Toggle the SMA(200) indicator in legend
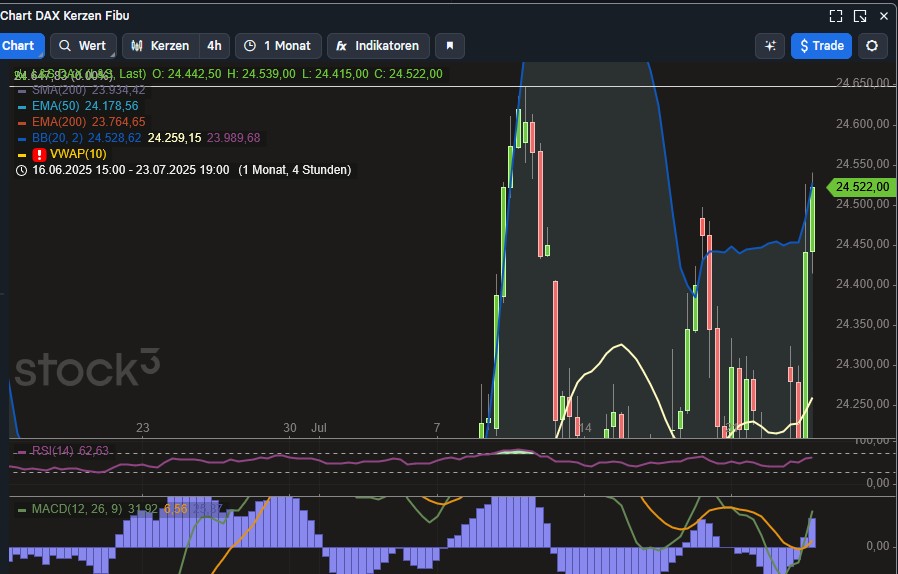Viewport: 898px width, 574px height. coord(88,90)
